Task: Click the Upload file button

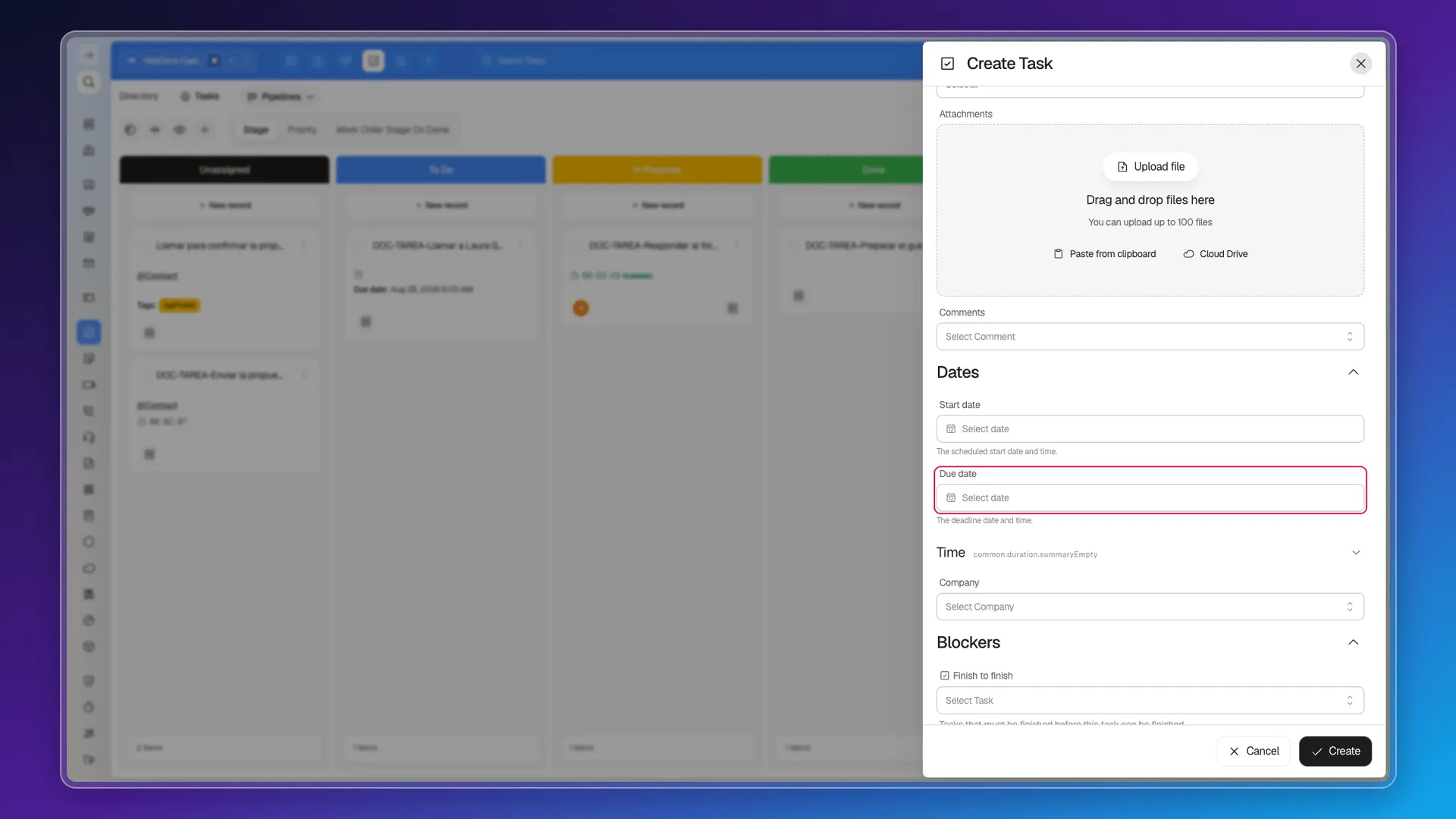Action: [1150, 167]
